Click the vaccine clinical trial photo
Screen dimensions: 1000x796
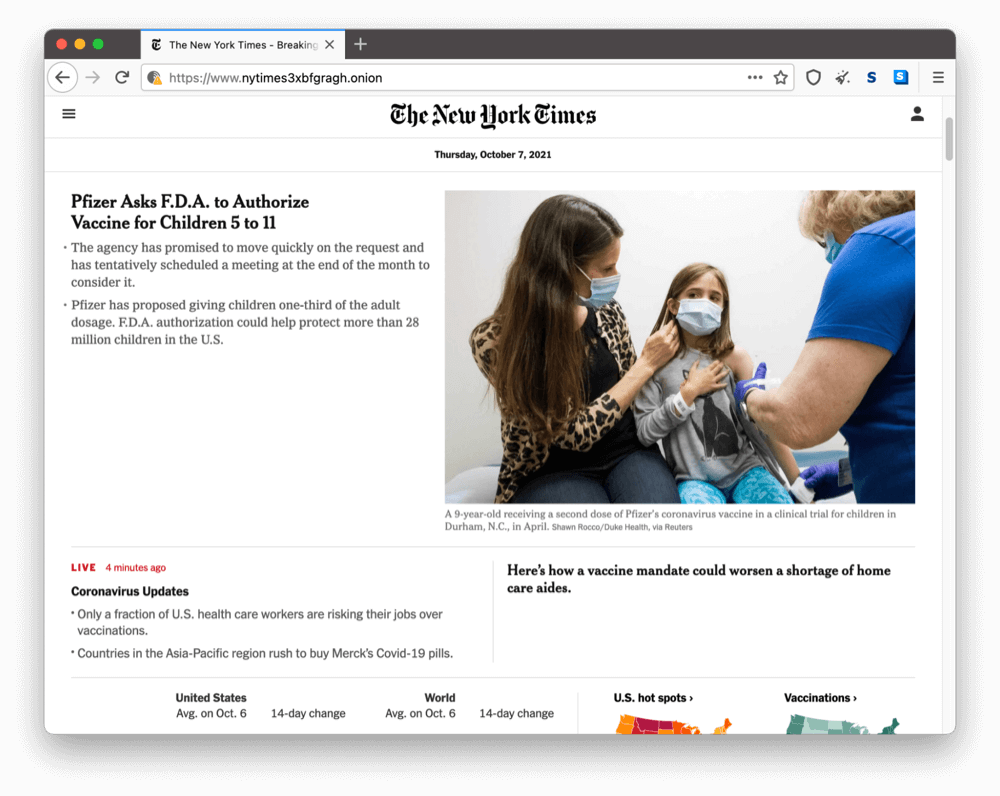[680, 345]
